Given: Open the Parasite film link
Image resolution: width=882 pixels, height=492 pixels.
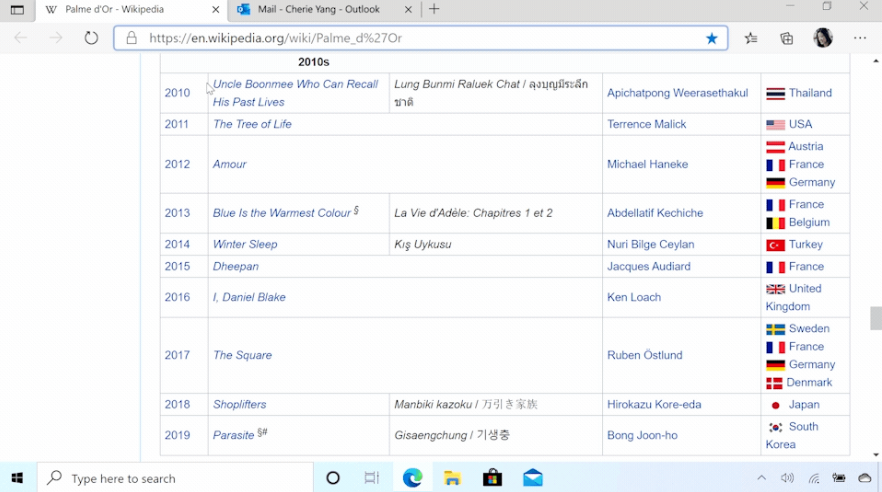Looking at the screenshot, I should click(x=234, y=435).
